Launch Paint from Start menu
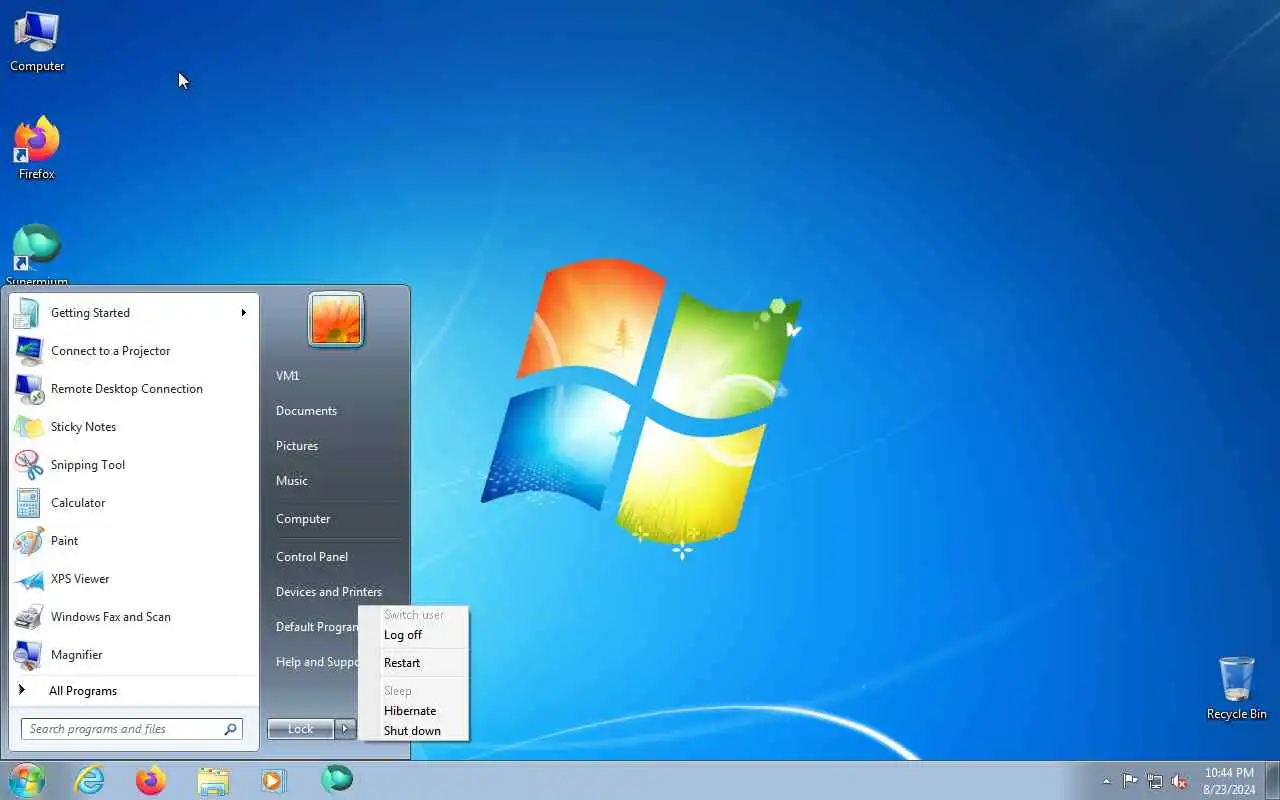Screen dimensions: 1280x800 click(x=134, y=541)
